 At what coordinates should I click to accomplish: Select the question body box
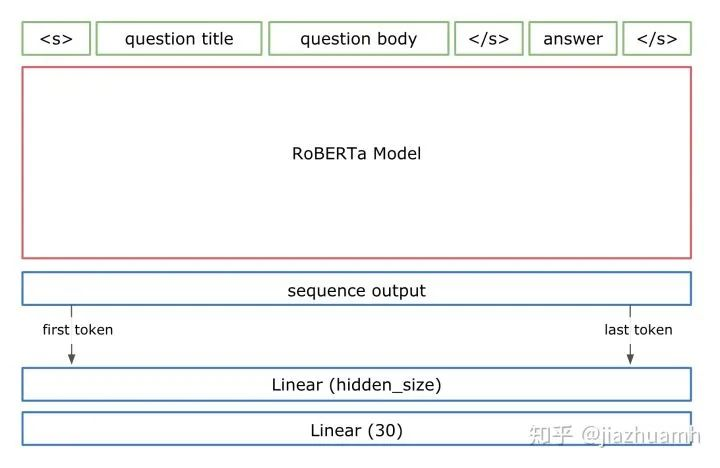pyautogui.click(x=358, y=39)
